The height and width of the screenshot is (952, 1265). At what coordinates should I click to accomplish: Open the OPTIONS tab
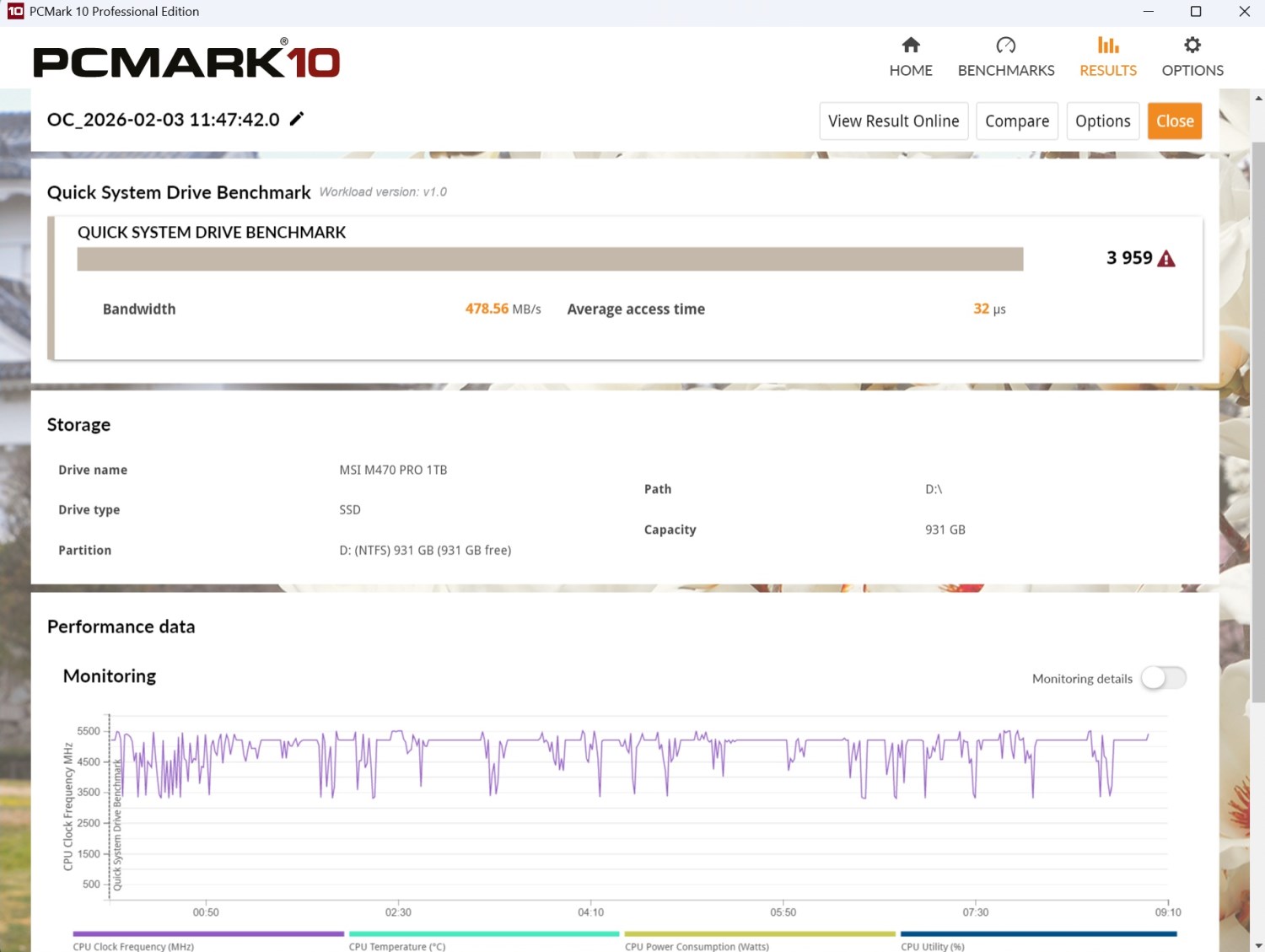tap(1192, 57)
